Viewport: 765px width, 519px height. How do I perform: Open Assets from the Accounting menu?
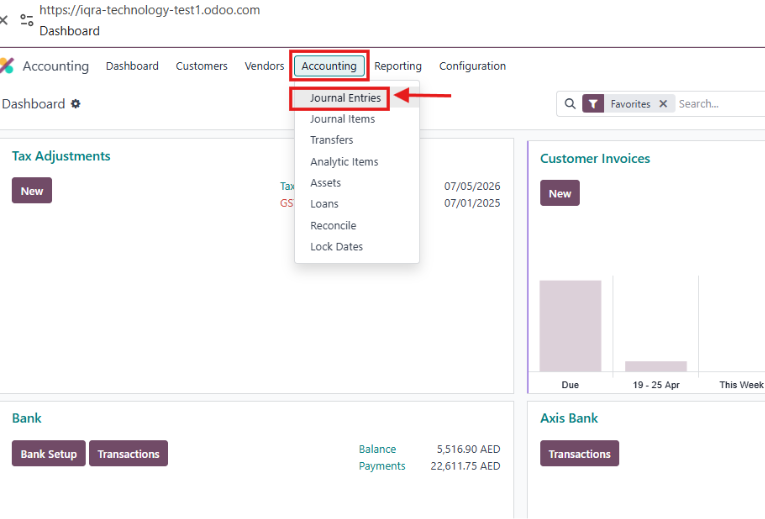point(325,183)
